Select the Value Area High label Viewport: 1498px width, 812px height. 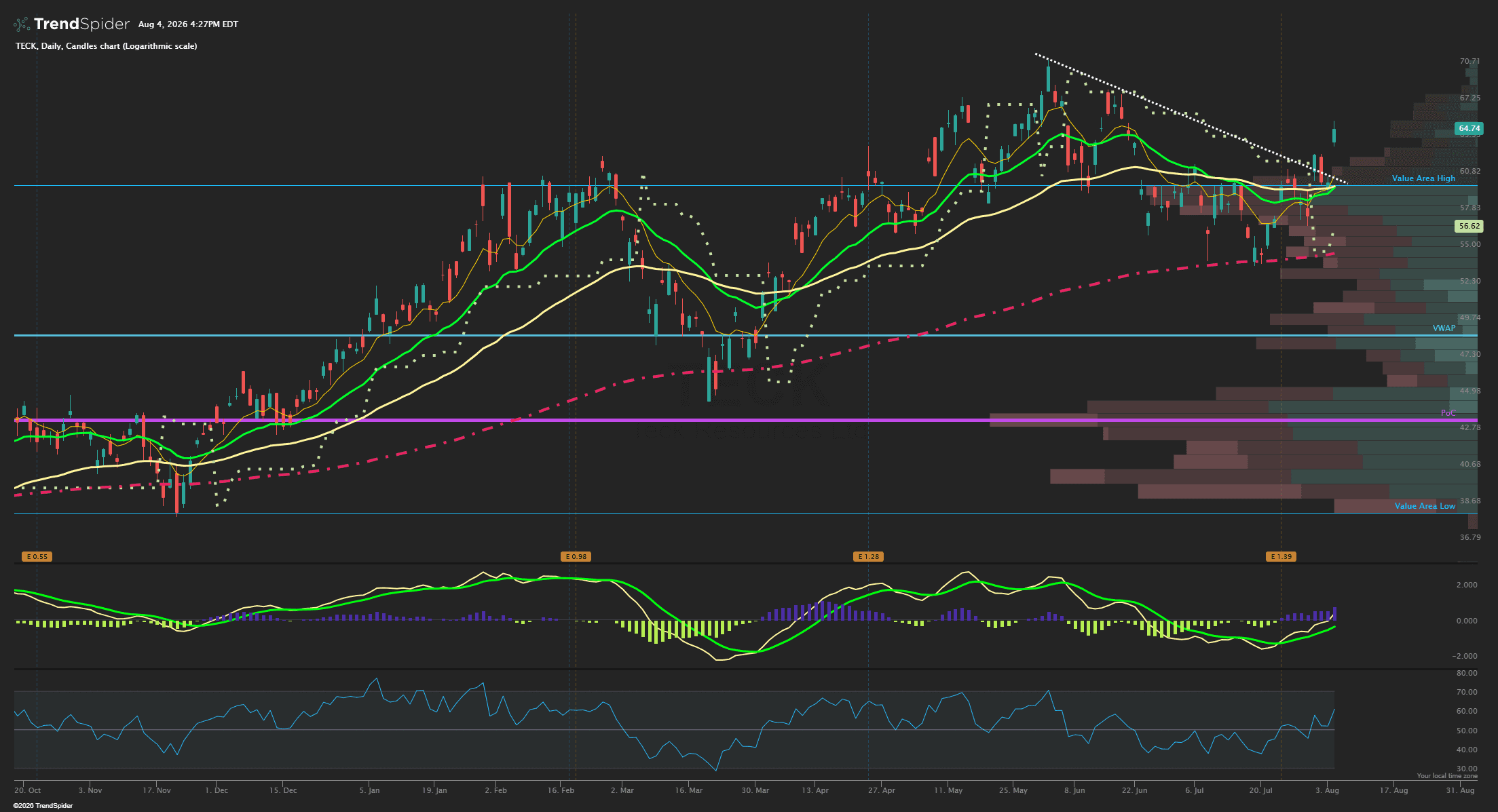tap(1423, 178)
